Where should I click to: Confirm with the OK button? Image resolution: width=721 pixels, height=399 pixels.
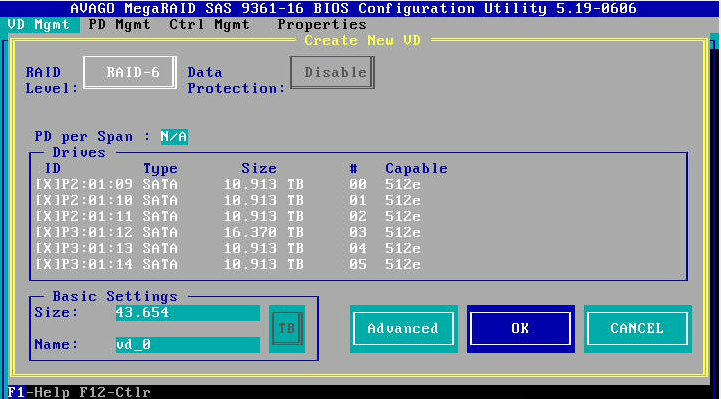(x=521, y=329)
